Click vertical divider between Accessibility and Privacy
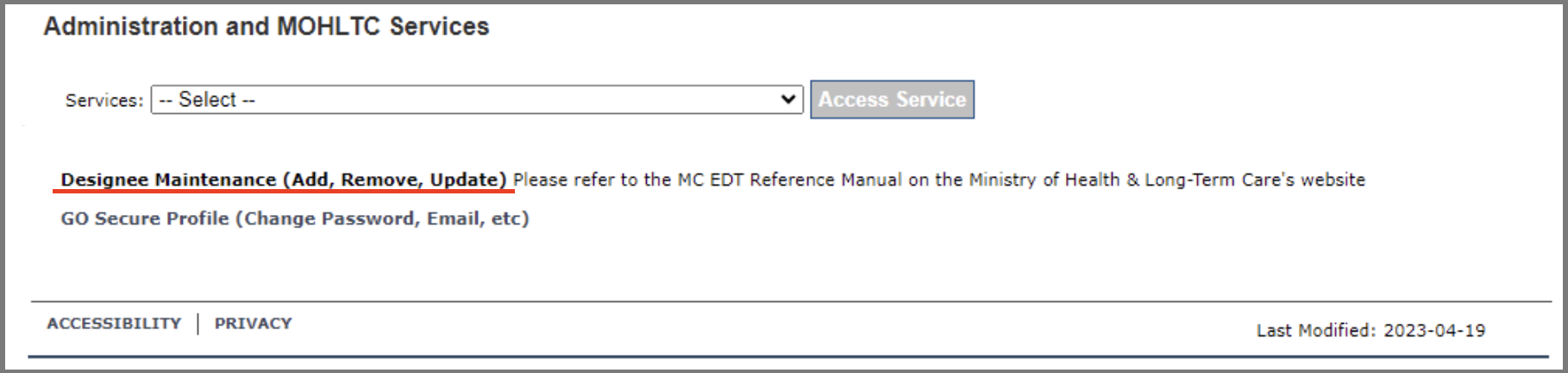Image resolution: width=1568 pixels, height=373 pixels. [198, 324]
